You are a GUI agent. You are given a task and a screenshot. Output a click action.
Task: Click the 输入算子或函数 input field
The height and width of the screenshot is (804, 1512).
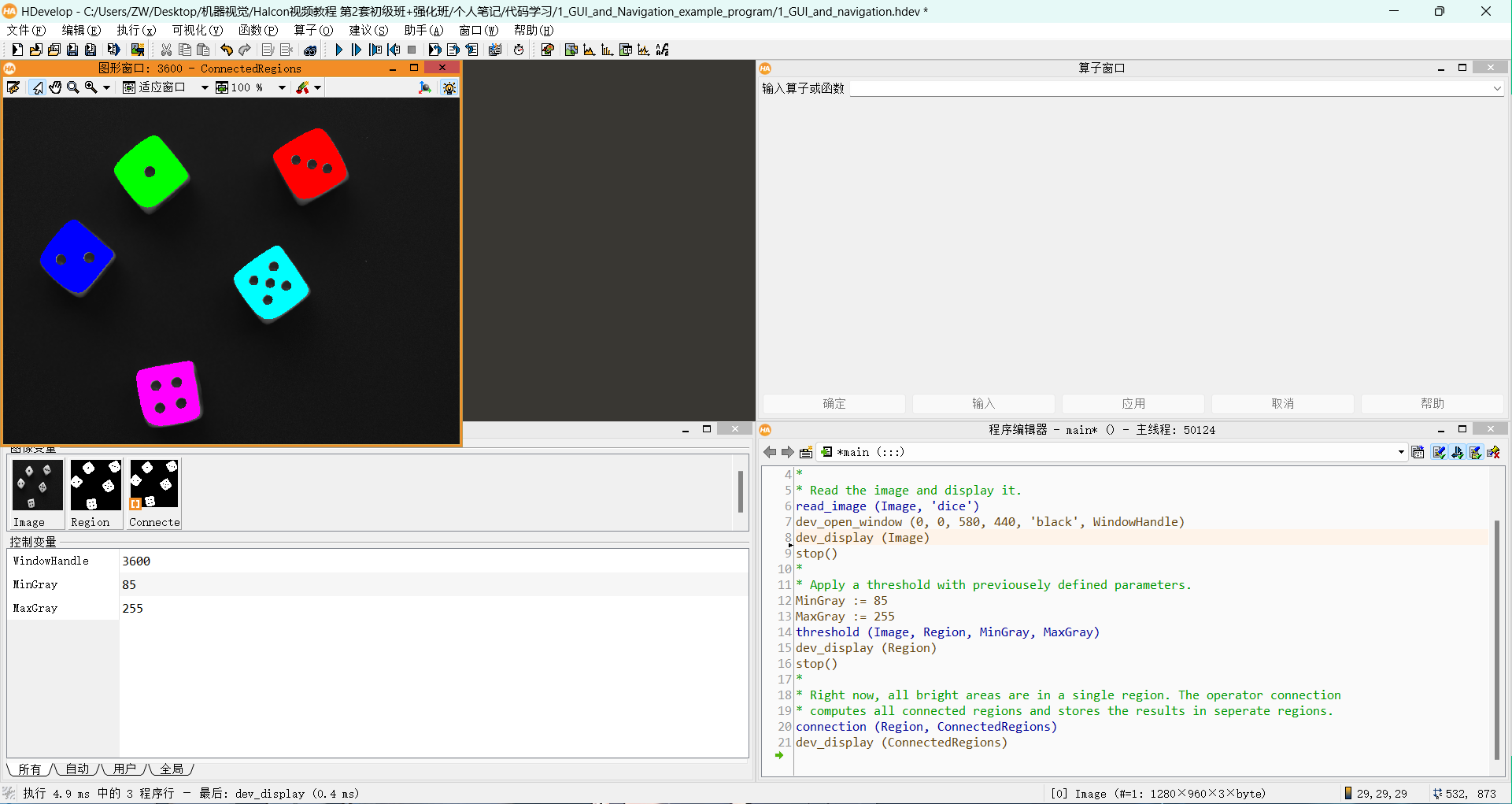coord(1173,88)
